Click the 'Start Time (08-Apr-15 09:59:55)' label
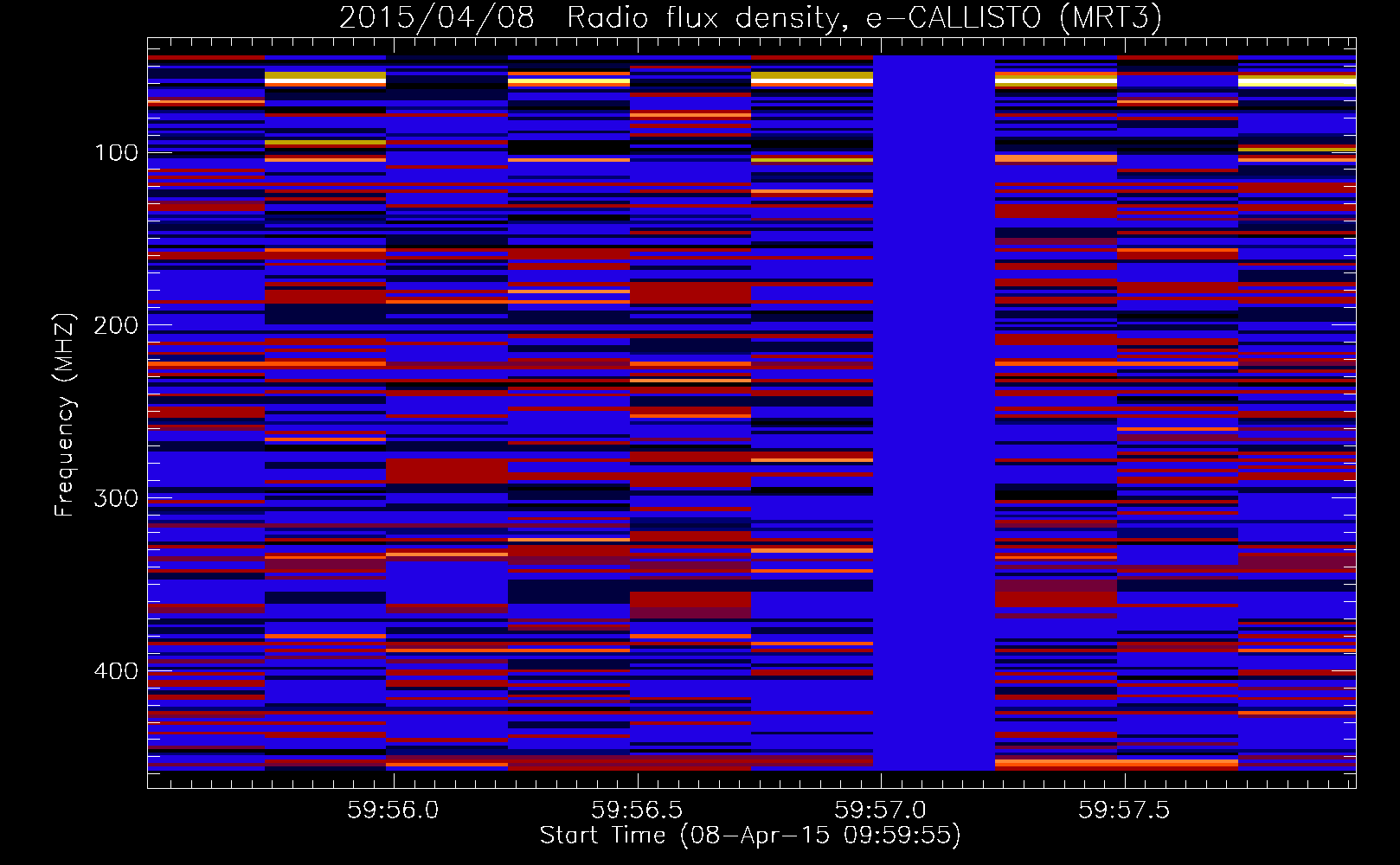 (x=750, y=836)
